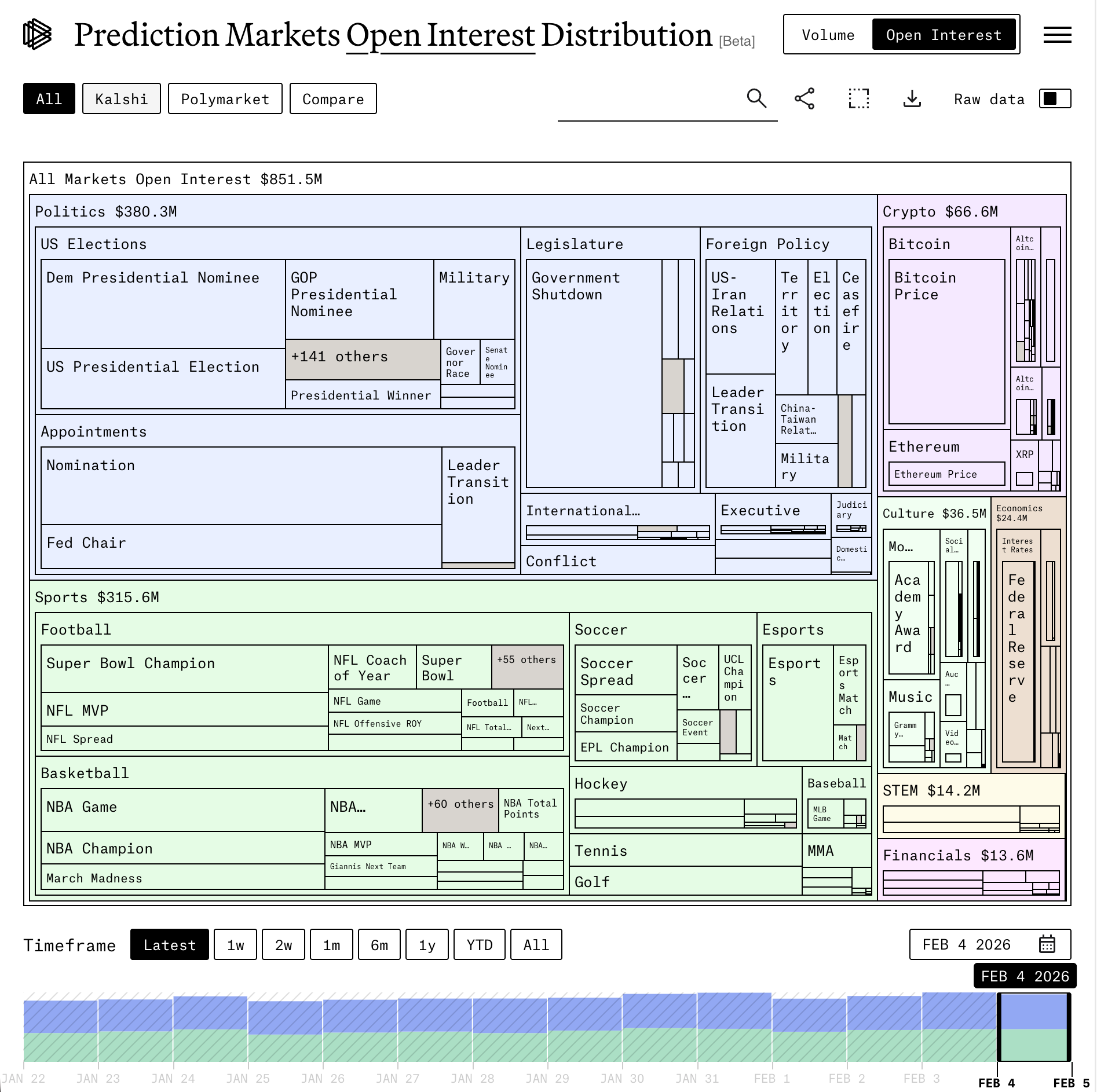Switch to Volume view

tap(828, 35)
